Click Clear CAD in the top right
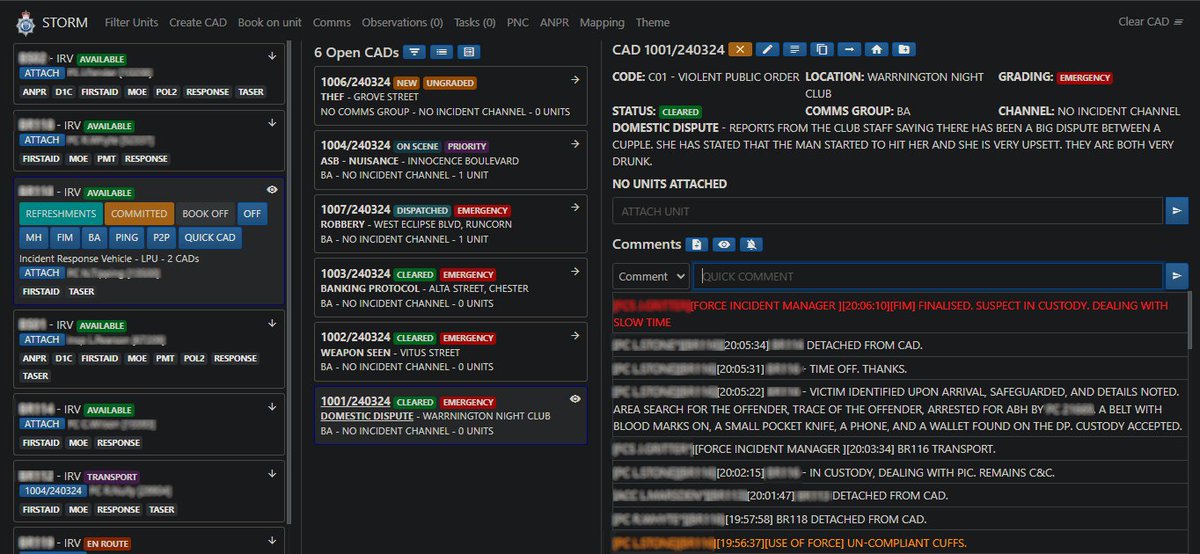The image size is (1200, 554). tap(1150, 22)
